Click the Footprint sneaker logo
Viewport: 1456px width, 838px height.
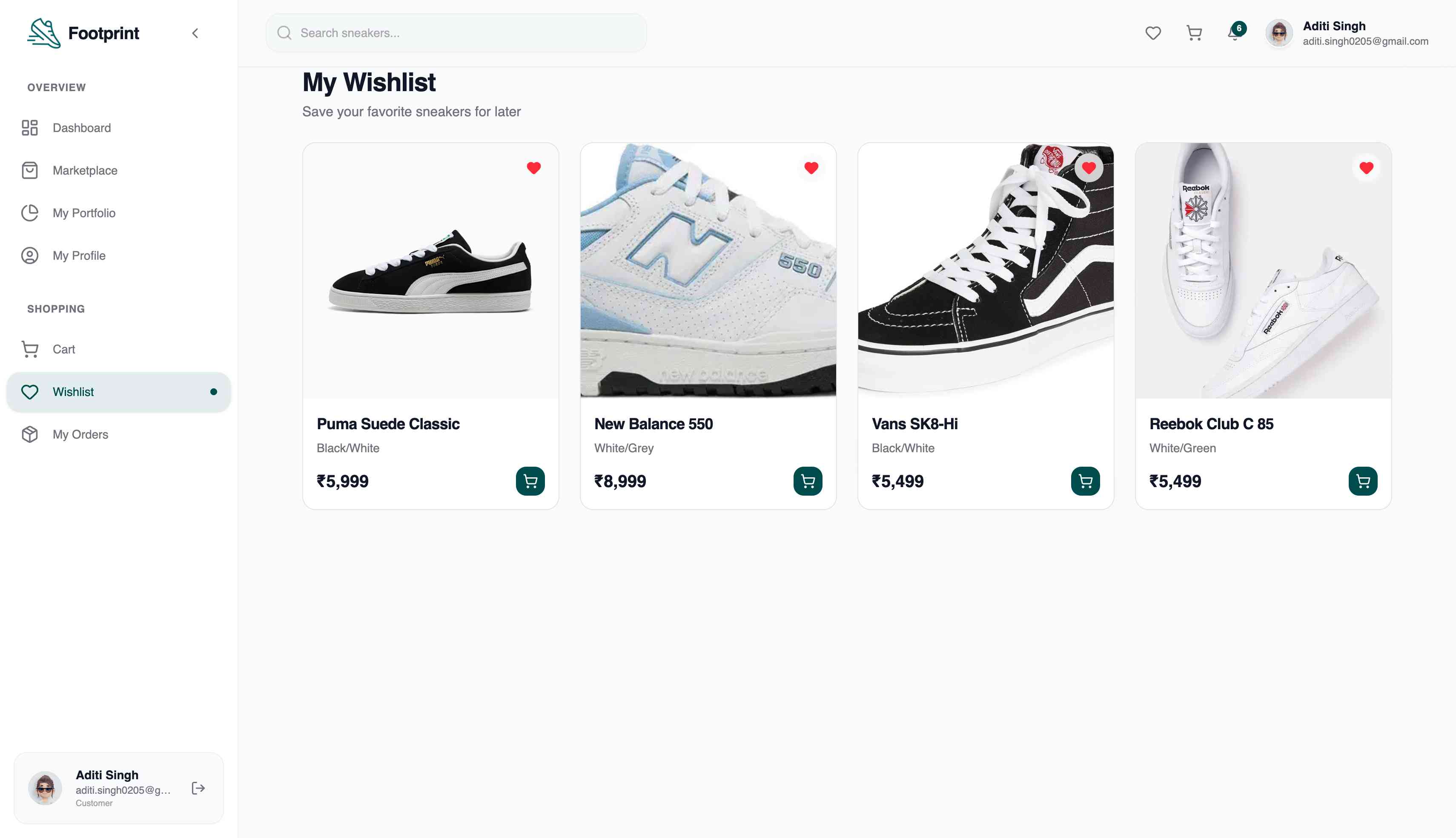click(x=44, y=33)
